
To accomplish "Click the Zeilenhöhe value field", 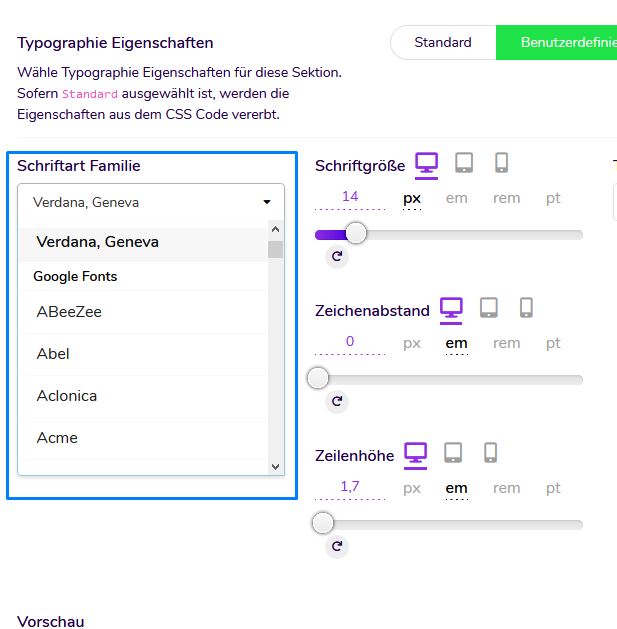I will (x=350, y=487).
